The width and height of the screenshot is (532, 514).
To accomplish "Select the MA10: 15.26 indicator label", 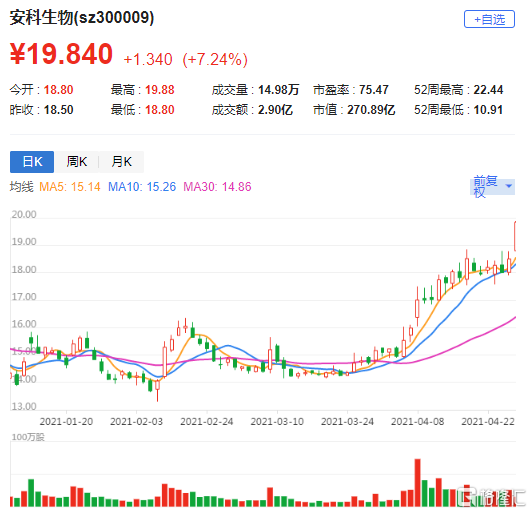I will 142,187.
